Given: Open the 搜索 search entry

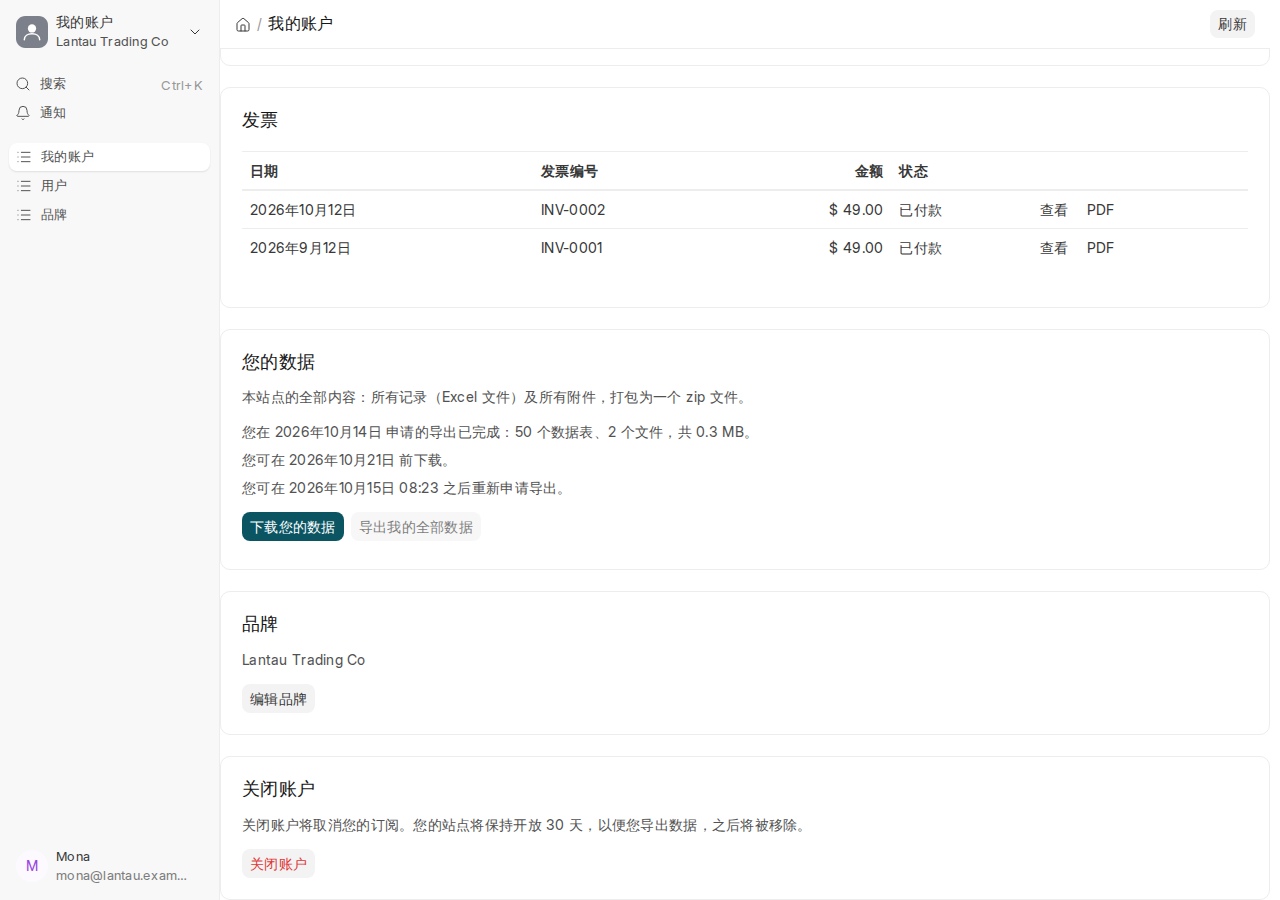Looking at the screenshot, I should [x=110, y=84].
